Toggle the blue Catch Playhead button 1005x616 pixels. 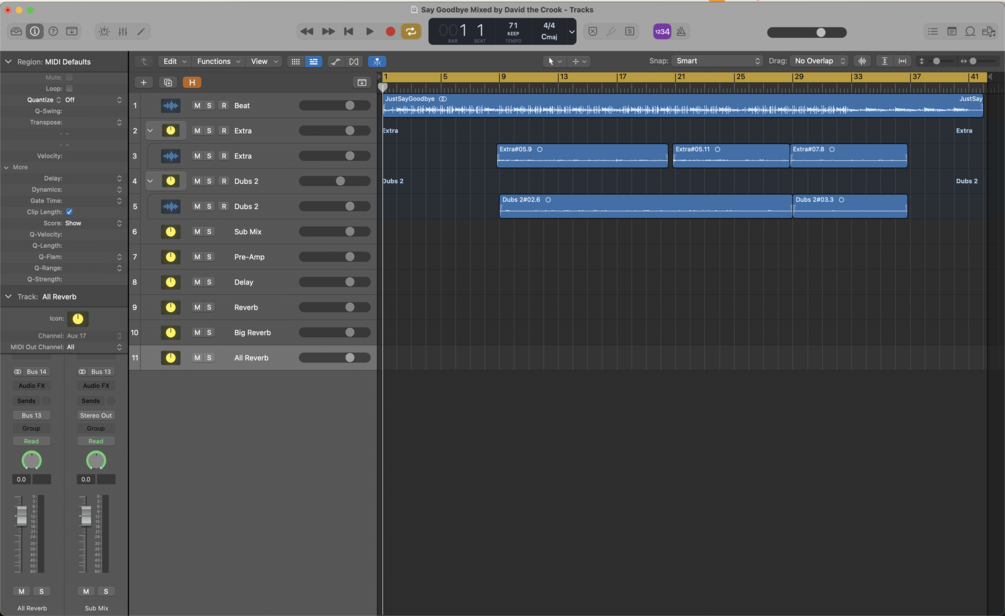pos(377,62)
